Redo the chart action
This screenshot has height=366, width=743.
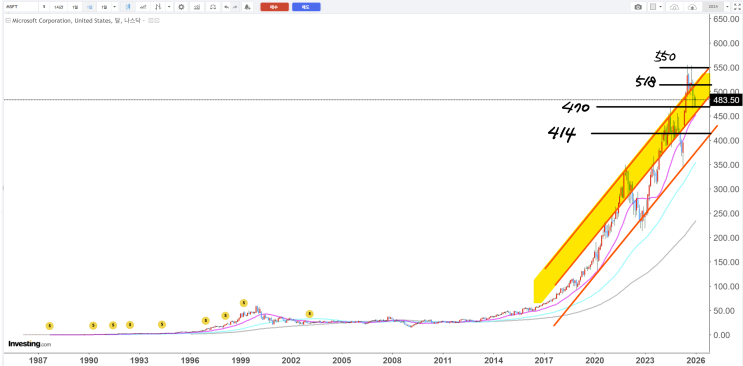pos(235,7)
